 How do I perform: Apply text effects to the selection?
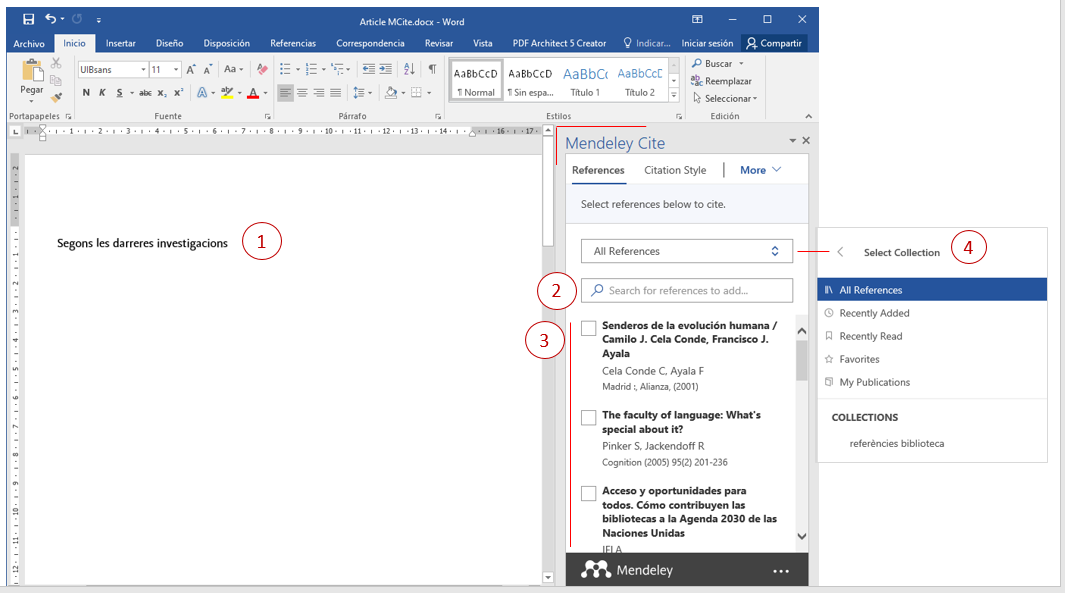coord(202,93)
